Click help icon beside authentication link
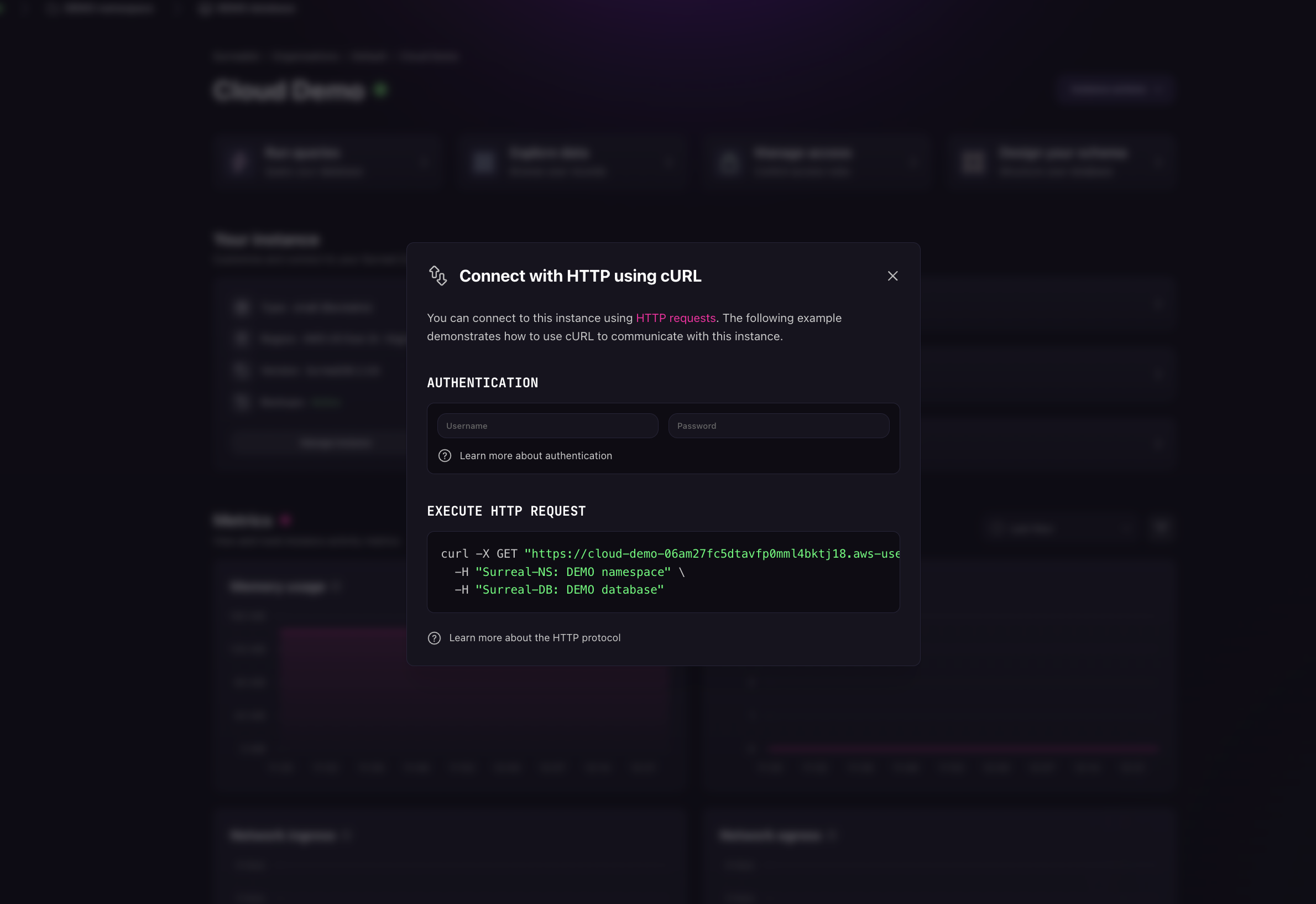 [x=445, y=456]
